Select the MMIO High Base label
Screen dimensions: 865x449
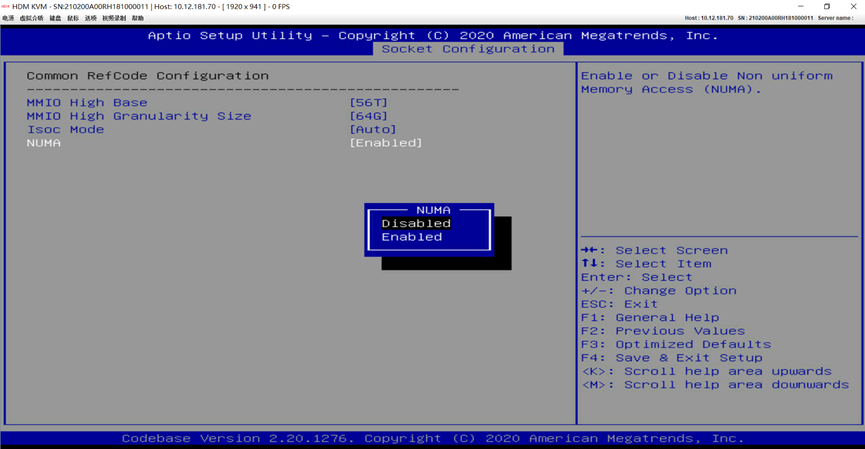point(87,103)
